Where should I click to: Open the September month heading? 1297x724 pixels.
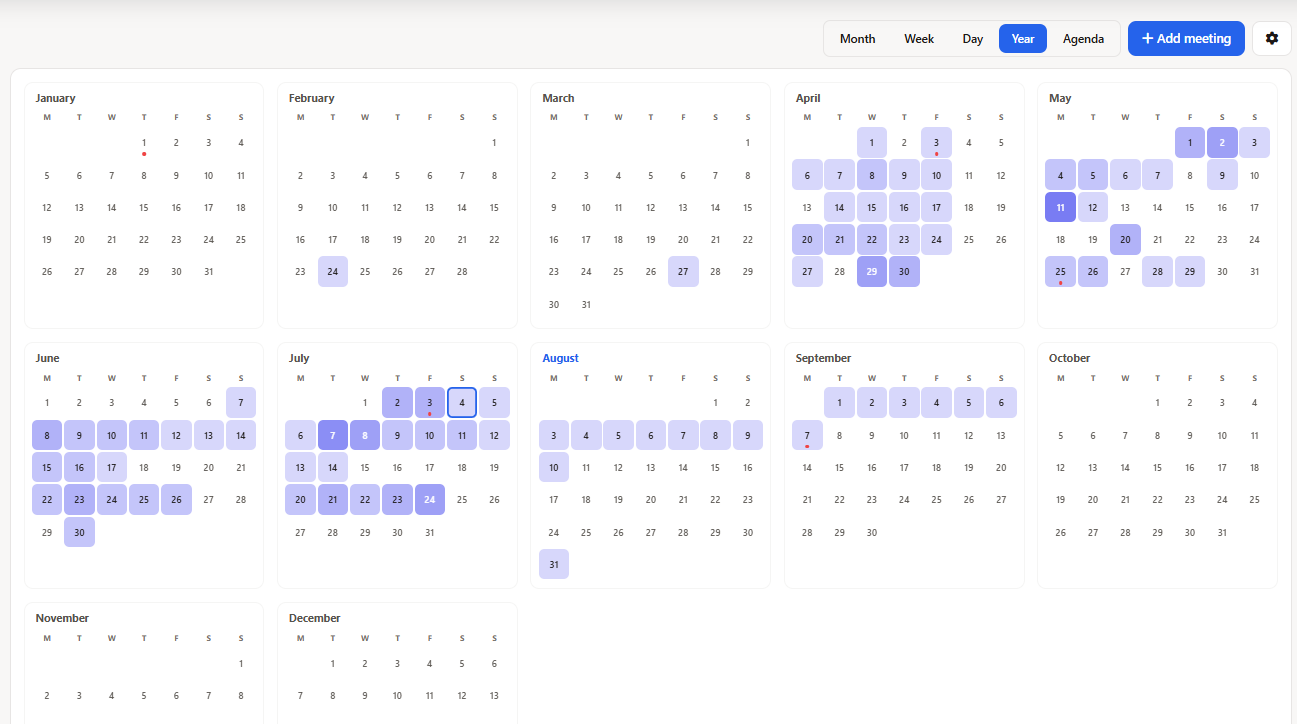823,358
